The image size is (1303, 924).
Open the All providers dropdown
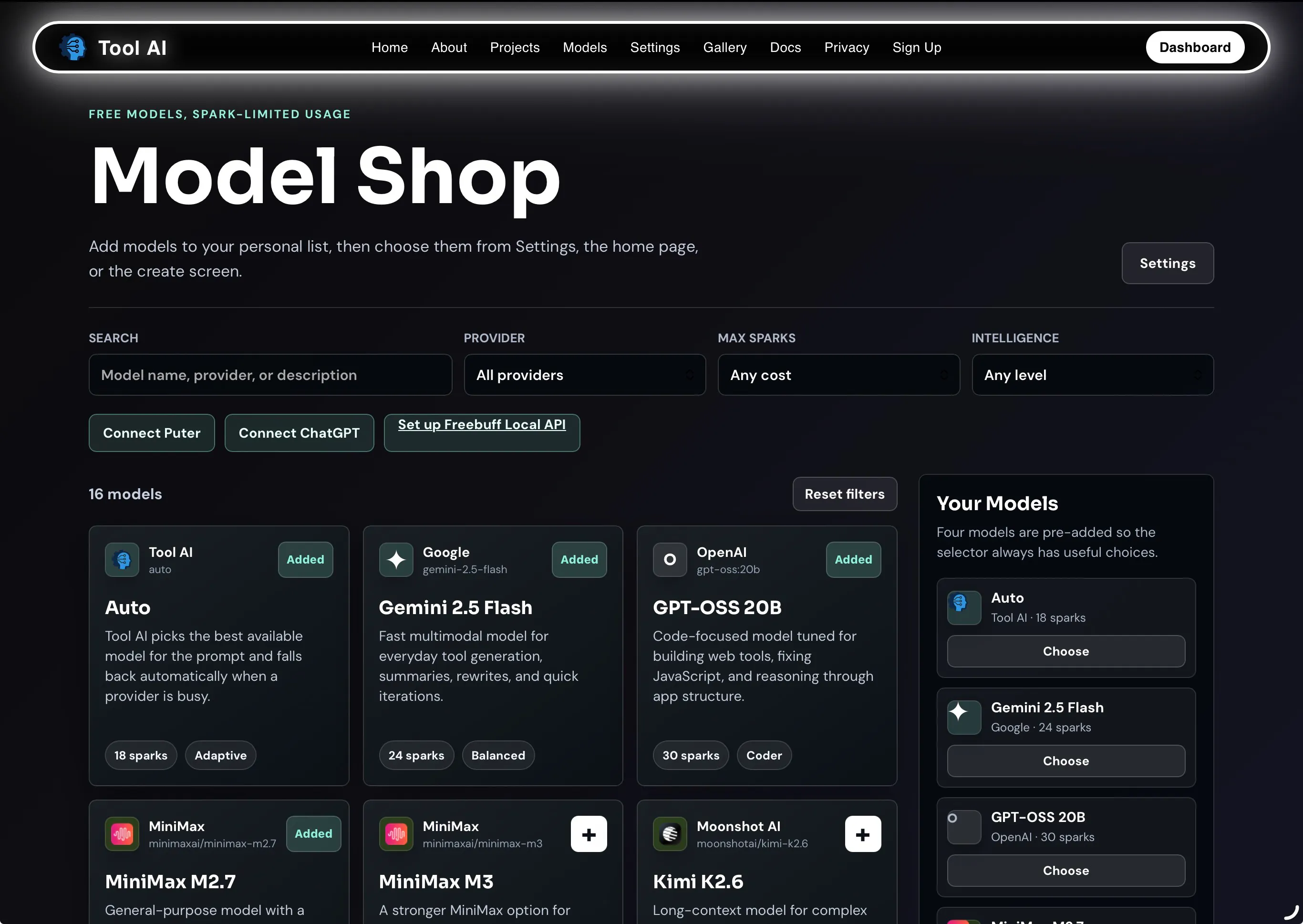coord(585,375)
